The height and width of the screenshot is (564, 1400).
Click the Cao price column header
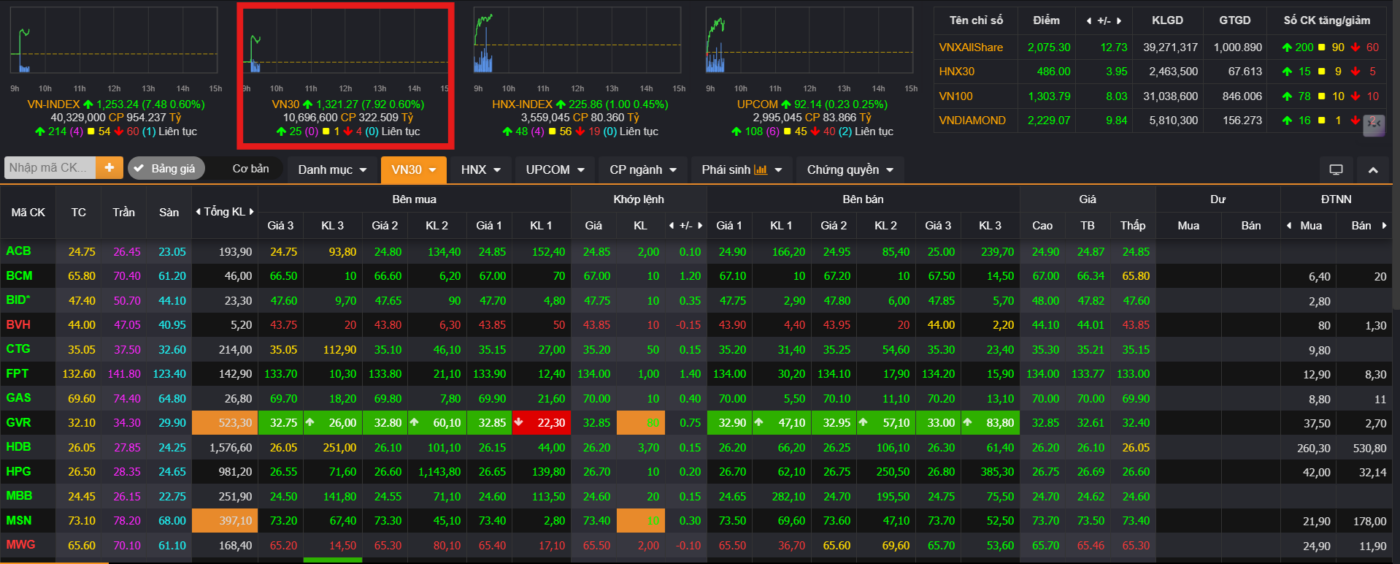(x=1042, y=225)
